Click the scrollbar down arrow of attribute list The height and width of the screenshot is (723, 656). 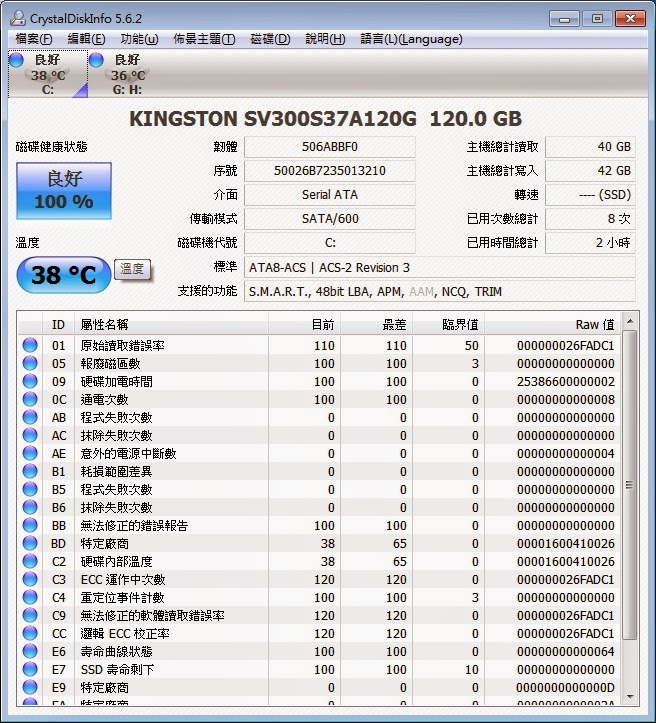click(x=630, y=697)
